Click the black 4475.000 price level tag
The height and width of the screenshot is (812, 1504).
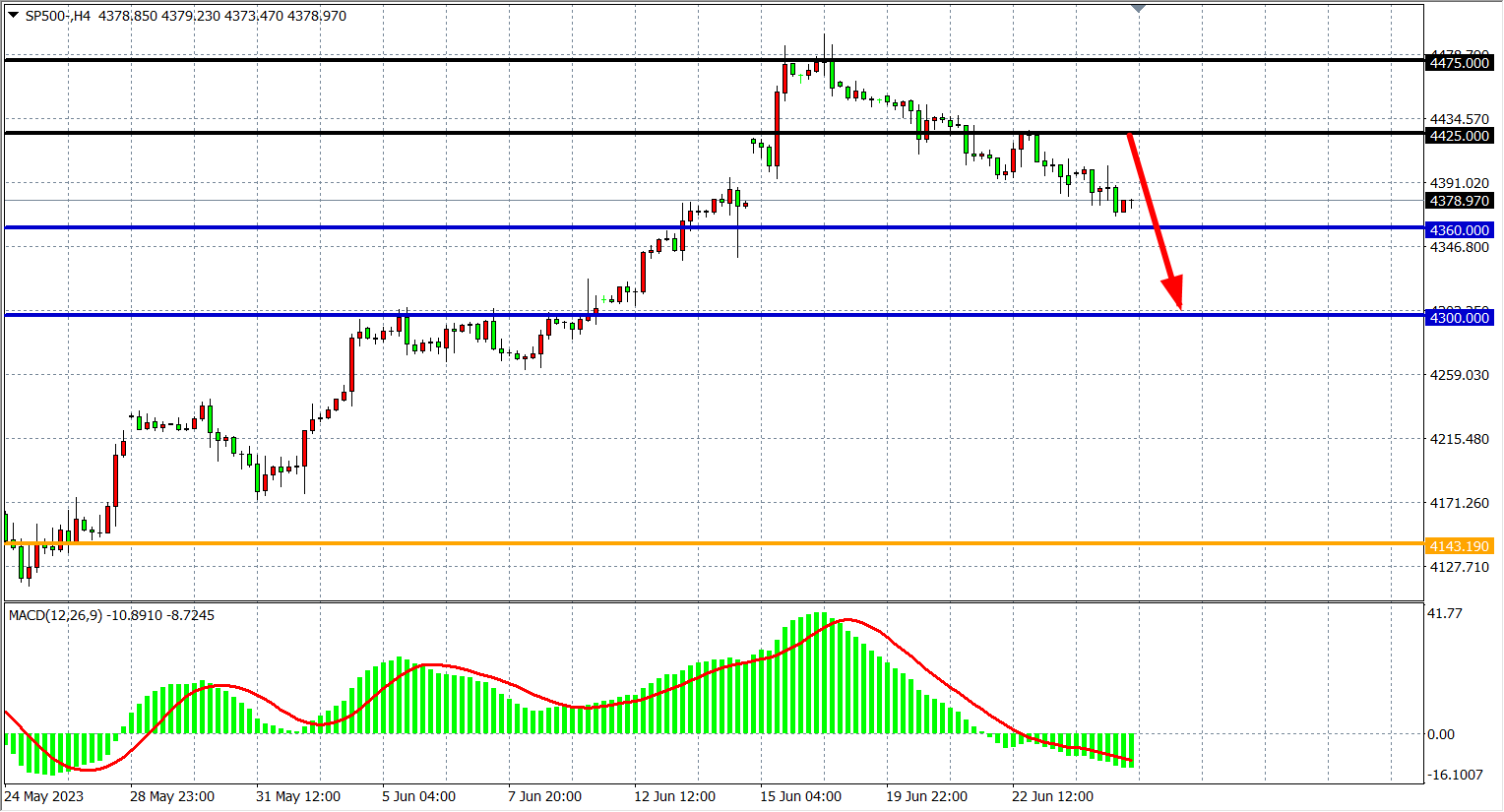pyautogui.click(x=1459, y=63)
